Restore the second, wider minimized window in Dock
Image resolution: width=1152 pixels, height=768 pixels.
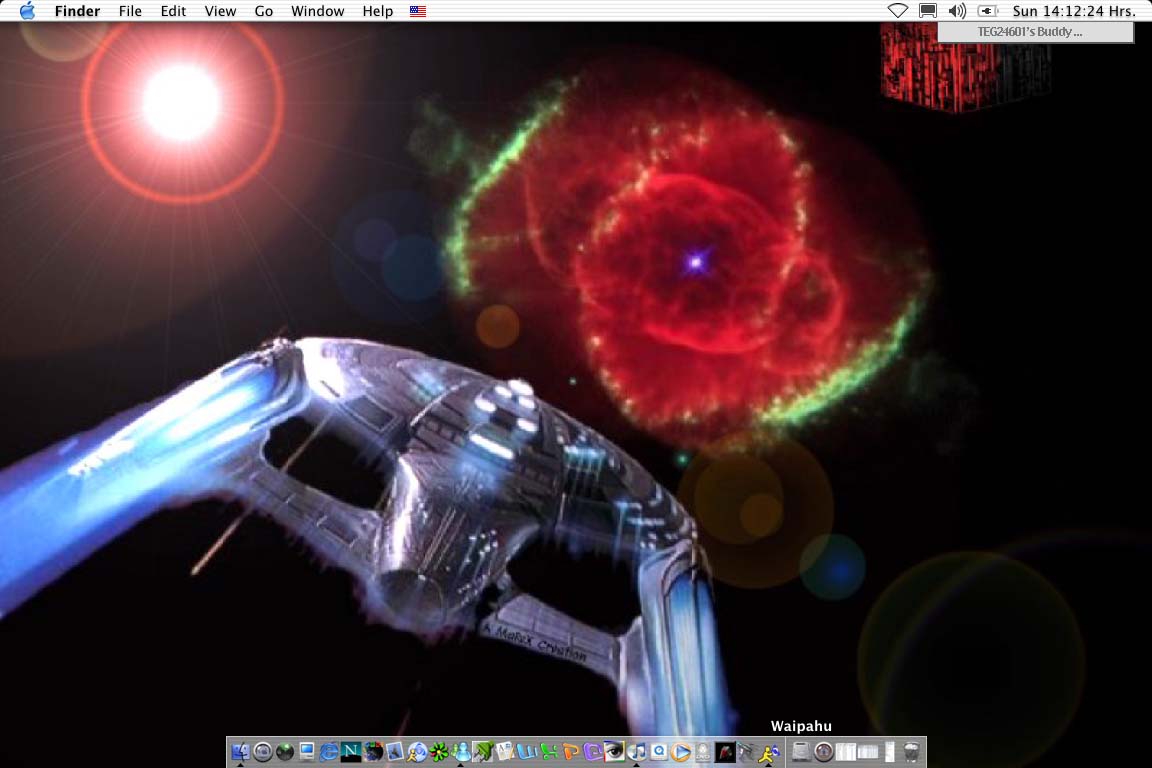click(868, 752)
